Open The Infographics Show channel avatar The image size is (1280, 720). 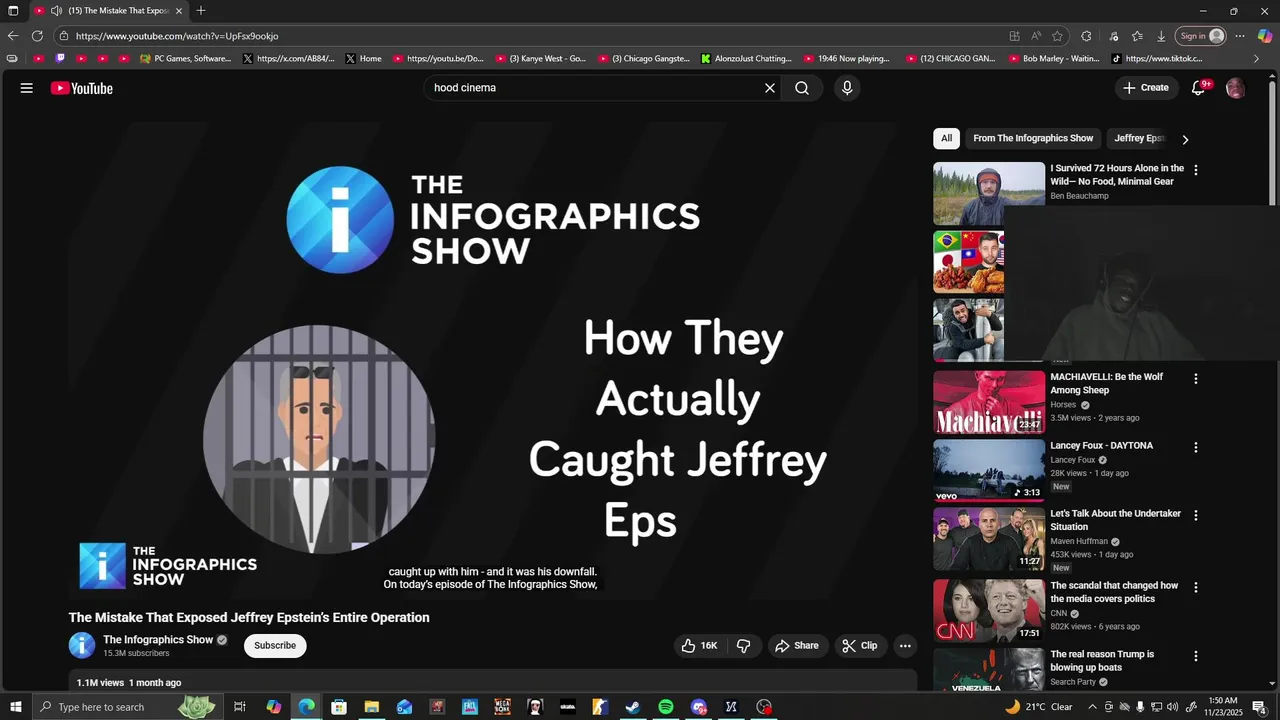tap(82, 646)
